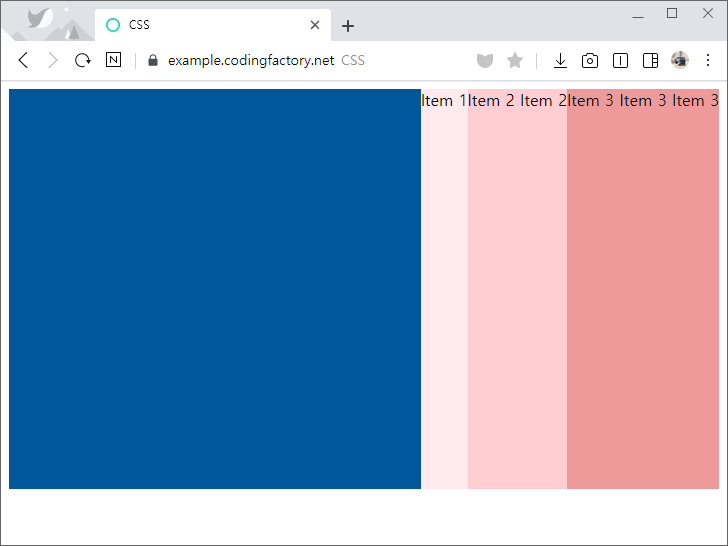The width and height of the screenshot is (728, 546).
Task: Open the user profile avatar
Action: [x=680, y=60]
